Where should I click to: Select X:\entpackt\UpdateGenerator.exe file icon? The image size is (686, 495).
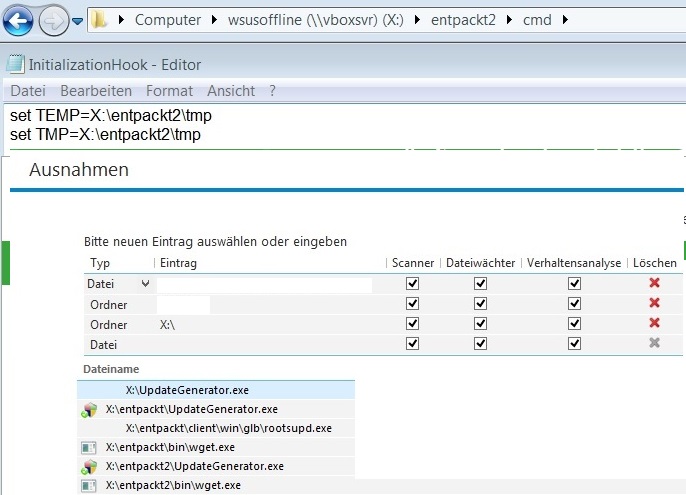(x=88, y=409)
